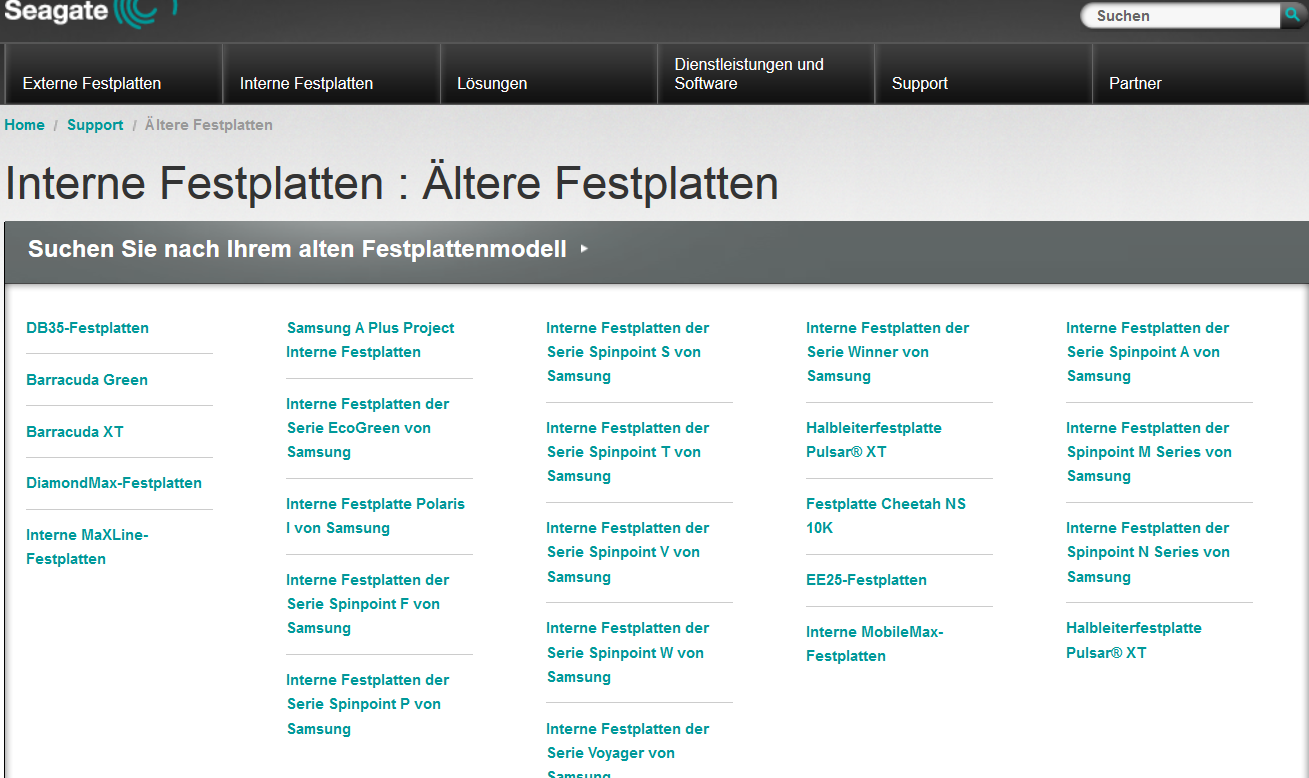Screen dimensions: 1309x778
Task: Open Serie Spinpoint A von Samsung
Action: point(1147,352)
